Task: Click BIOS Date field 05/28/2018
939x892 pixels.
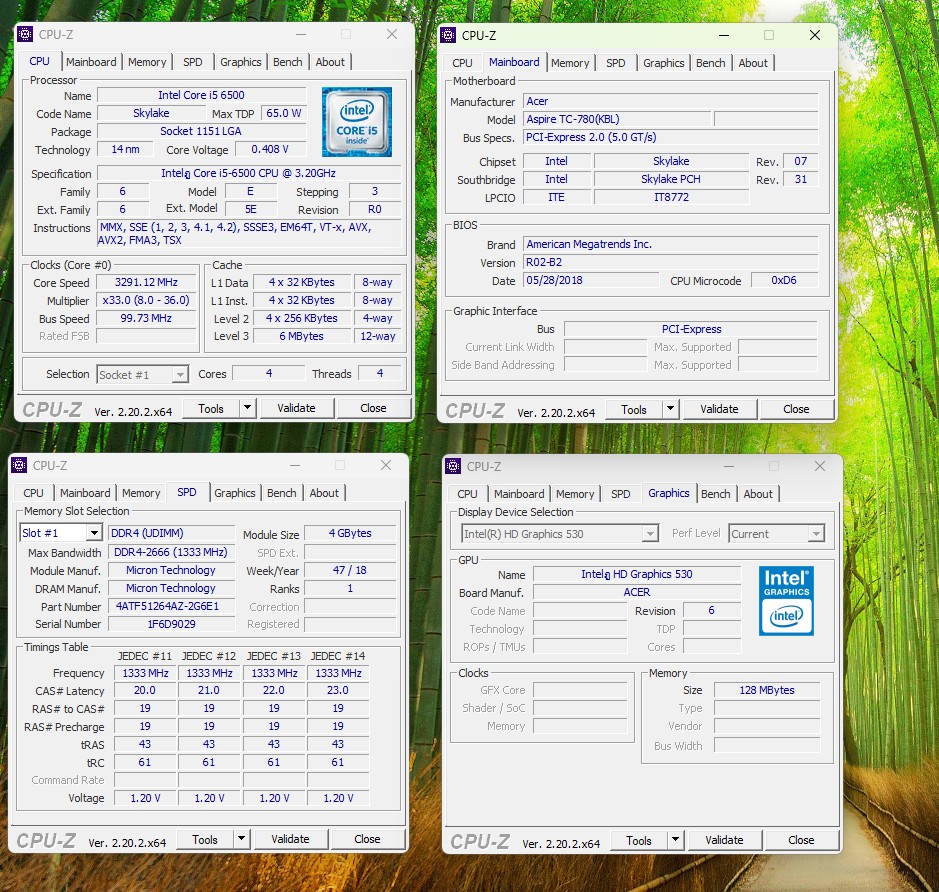Action: [590, 280]
